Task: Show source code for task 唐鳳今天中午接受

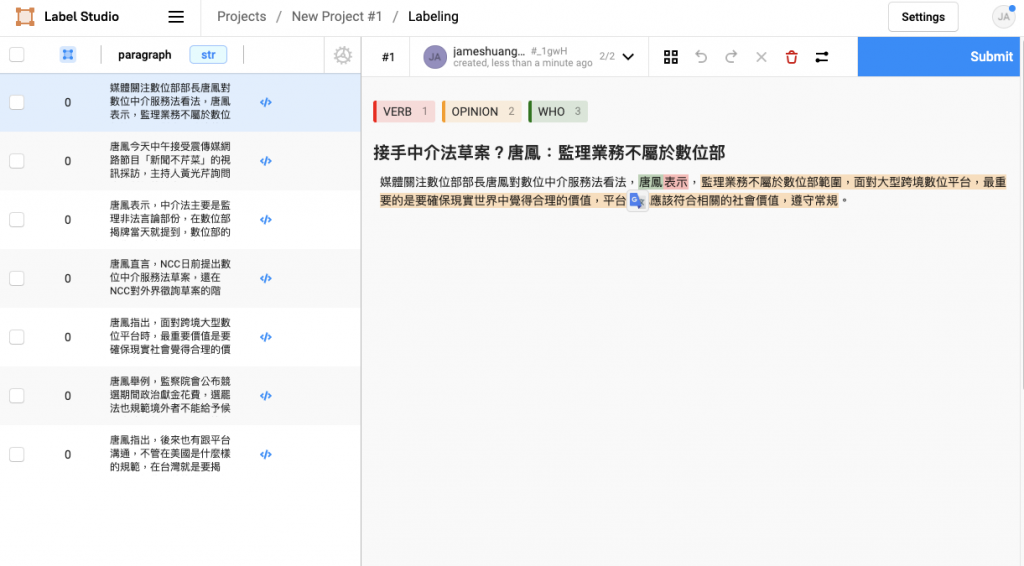Action: point(266,161)
